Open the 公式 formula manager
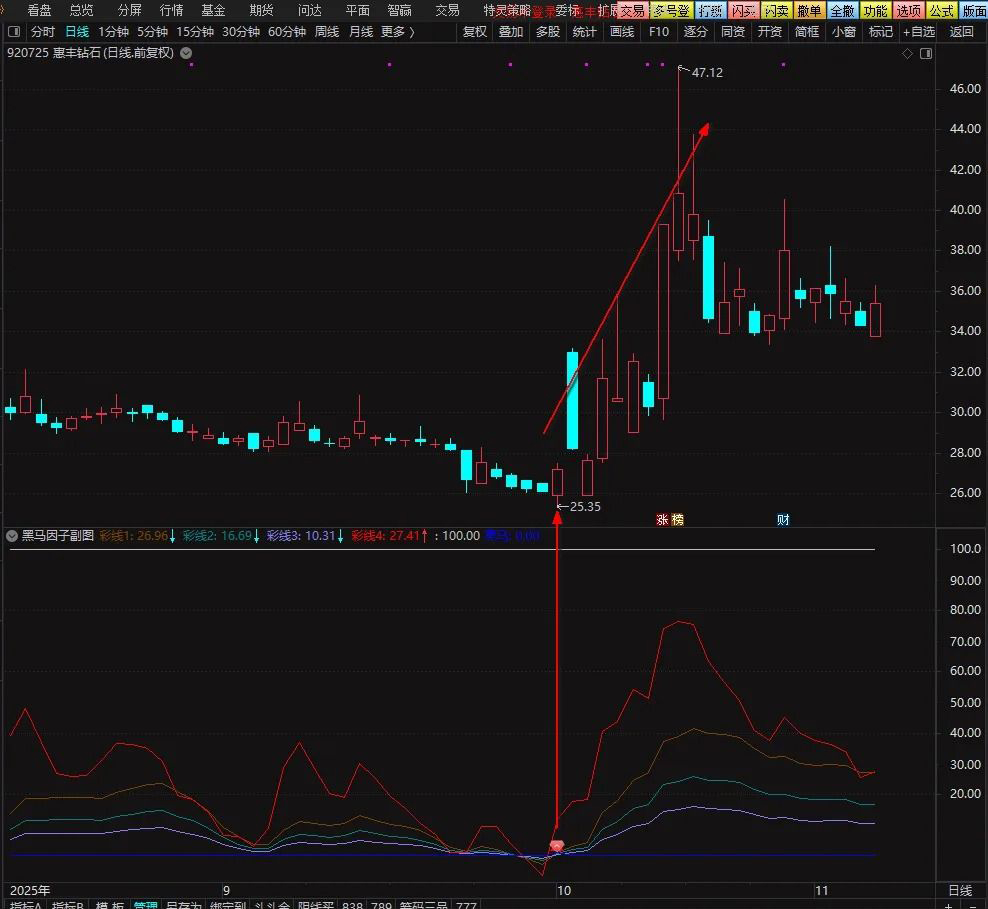This screenshot has height=909, width=988. (x=940, y=11)
